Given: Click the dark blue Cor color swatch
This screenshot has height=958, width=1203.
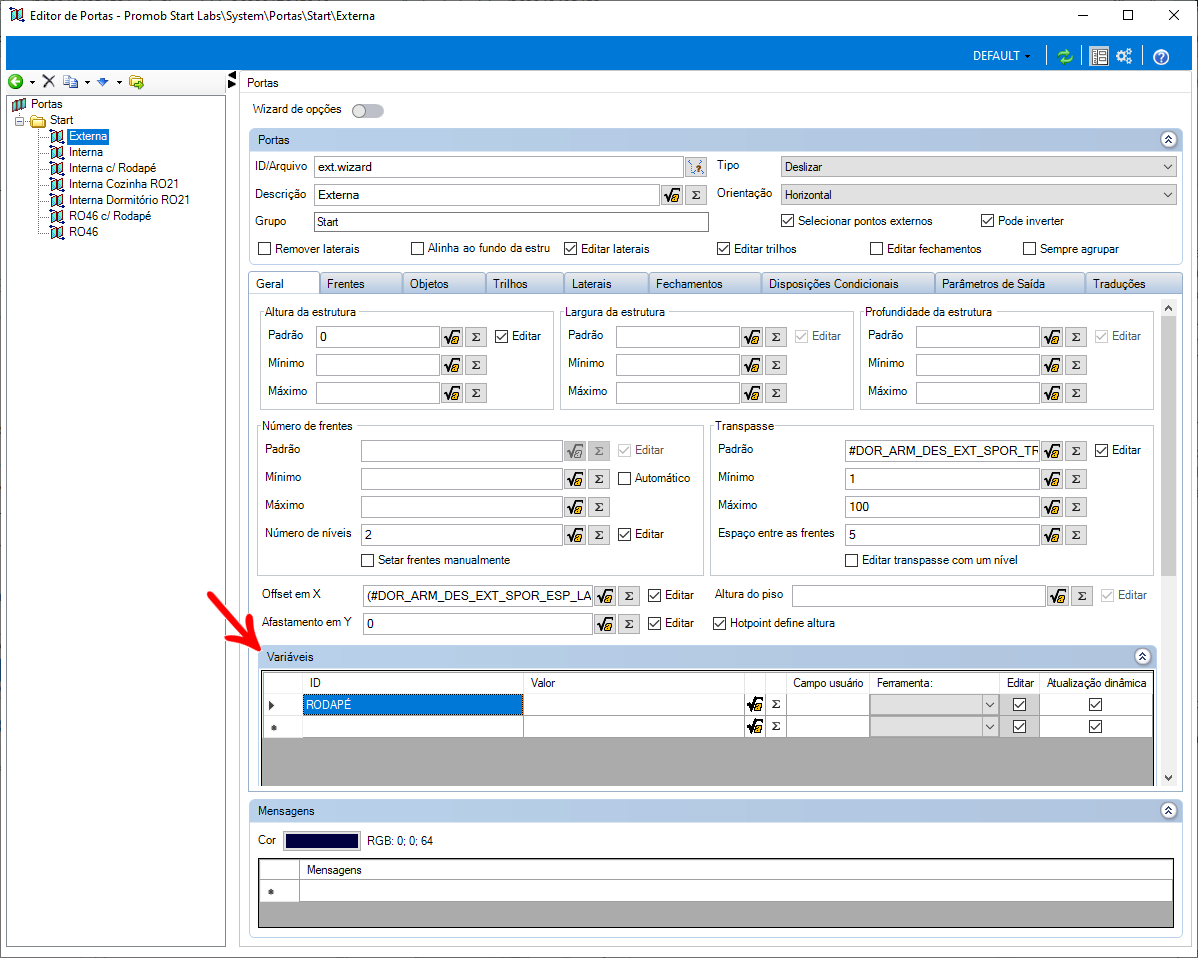Looking at the screenshot, I should (322, 841).
